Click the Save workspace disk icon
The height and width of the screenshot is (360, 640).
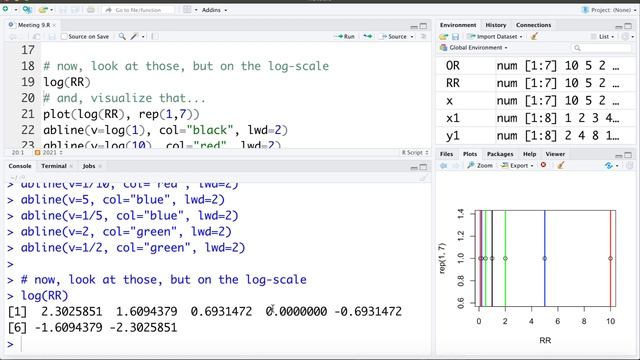[x=455, y=37]
